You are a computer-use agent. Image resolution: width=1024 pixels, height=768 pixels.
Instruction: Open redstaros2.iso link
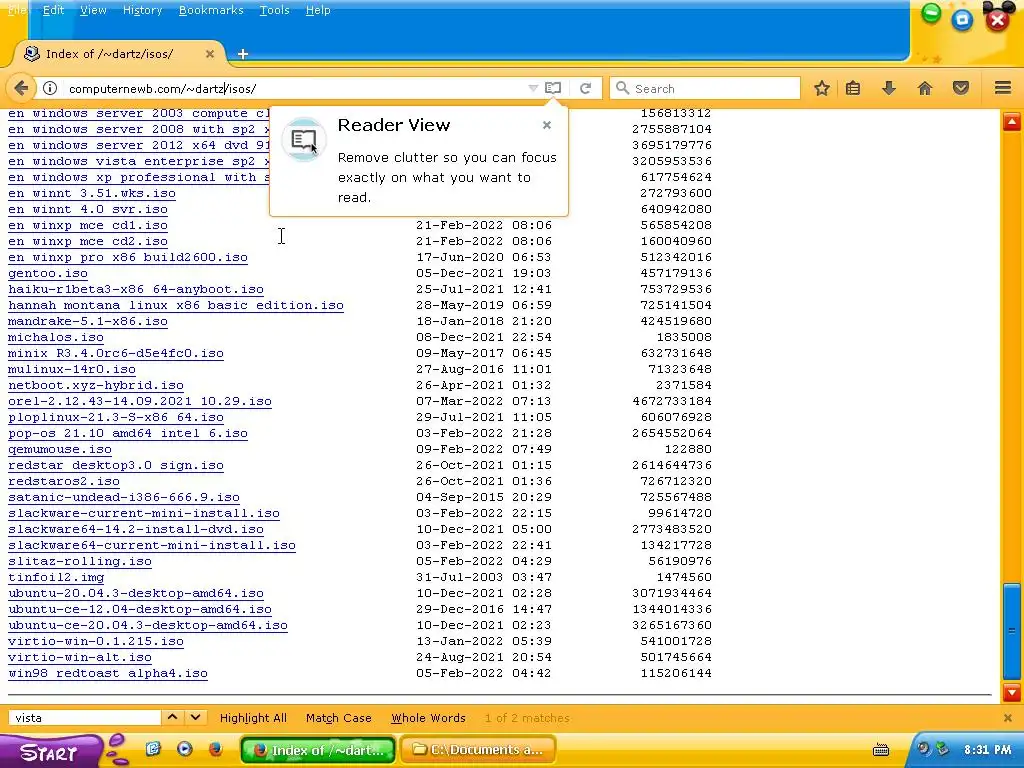tap(63, 481)
